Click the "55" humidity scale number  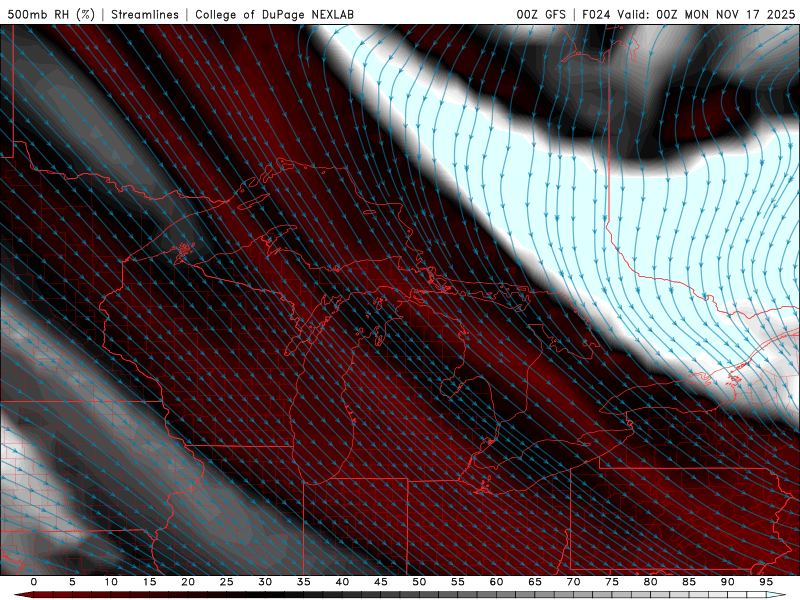pyautogui.click(x=458, y=582)
